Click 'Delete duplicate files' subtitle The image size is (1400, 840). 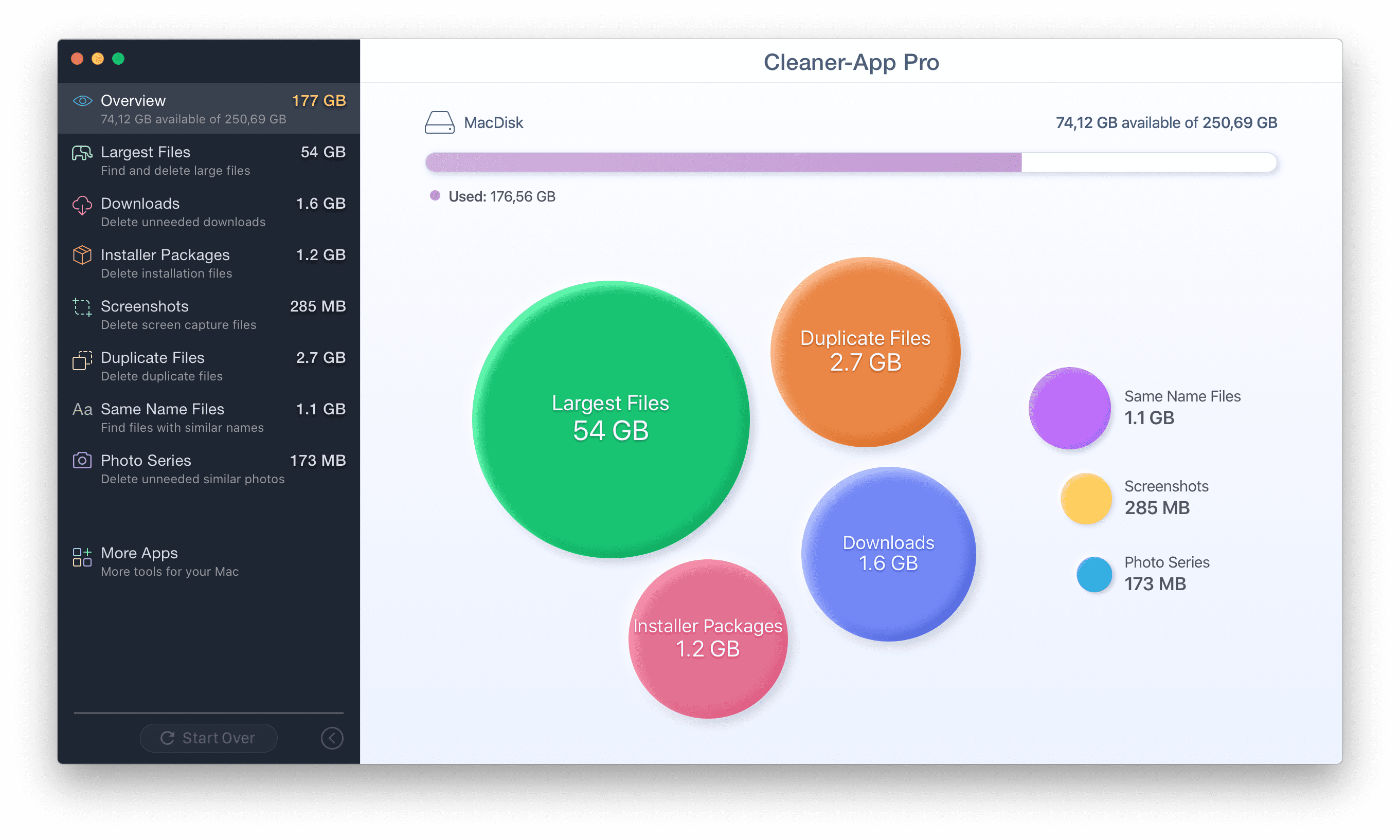click(162, 376)
